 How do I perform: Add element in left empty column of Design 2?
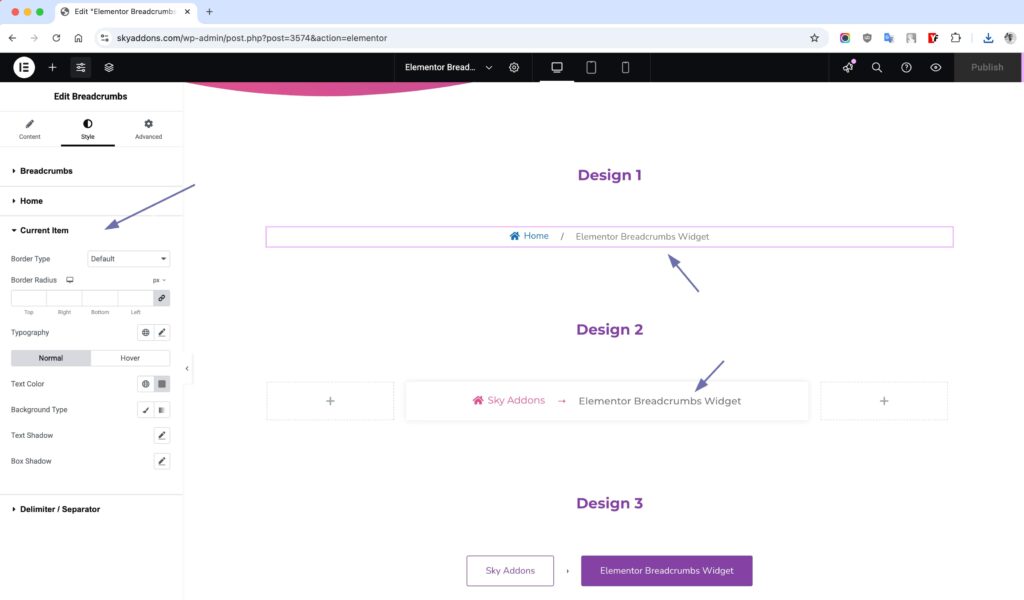point(330,401)
